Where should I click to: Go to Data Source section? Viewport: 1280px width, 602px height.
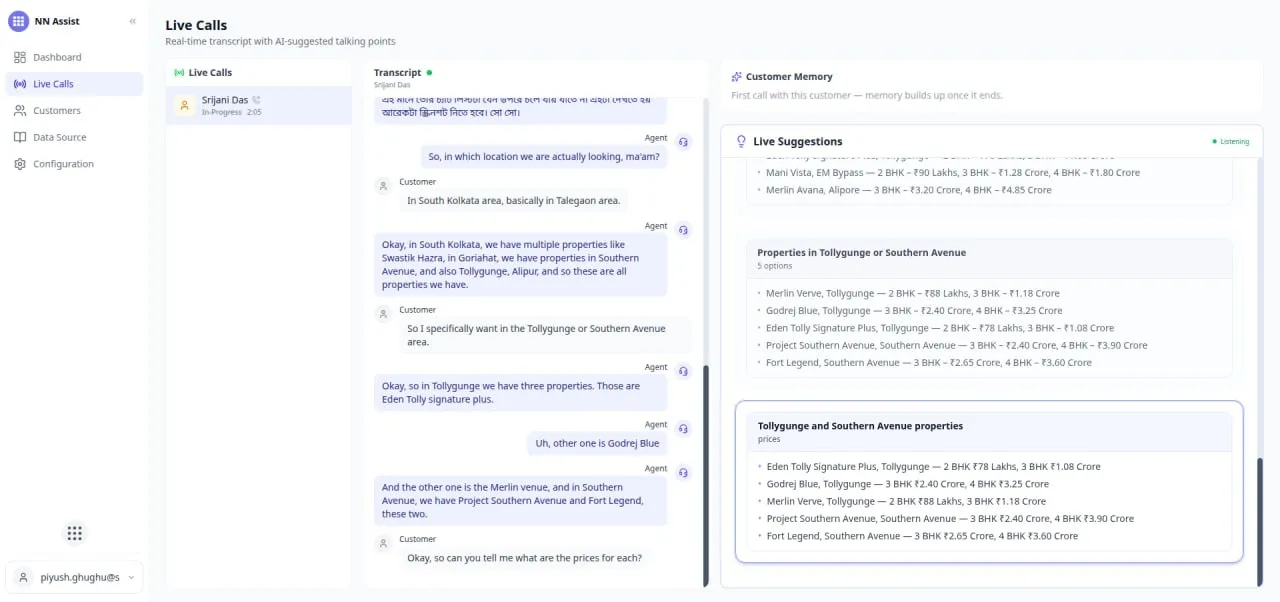click(74, 137)
